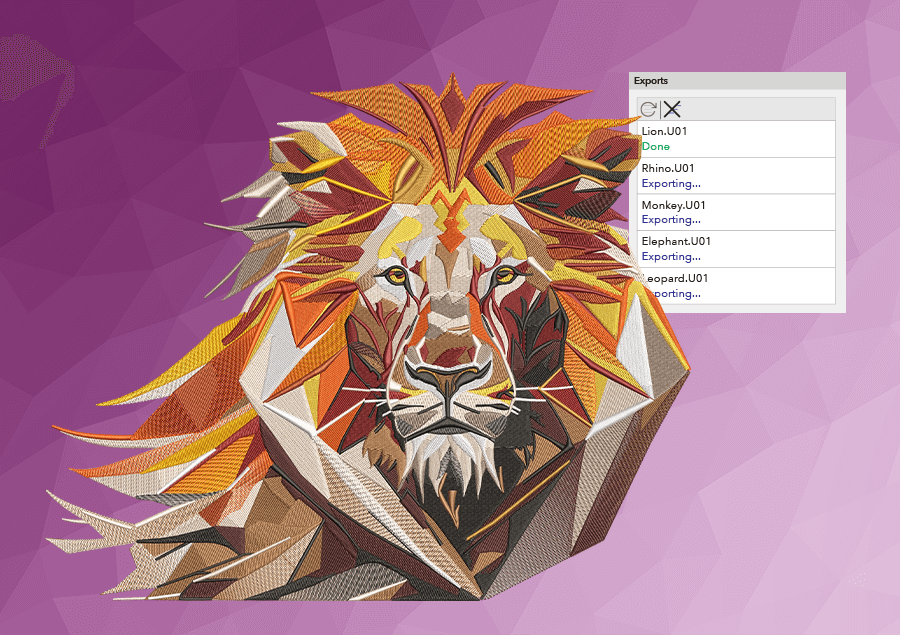Click the refresh icon in Exports toolbar

(x=648, y=109)
